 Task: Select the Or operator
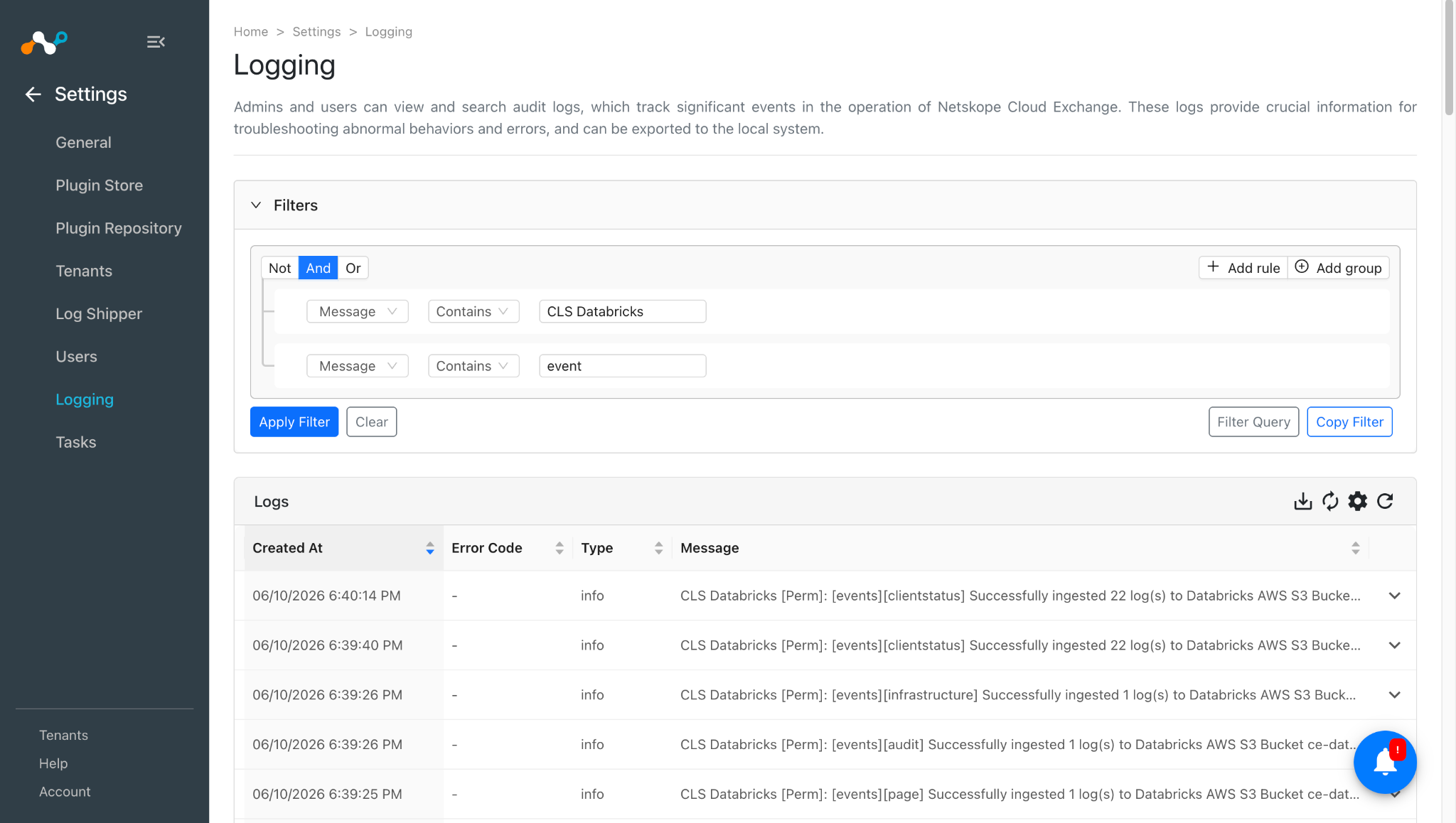point(353,268)
